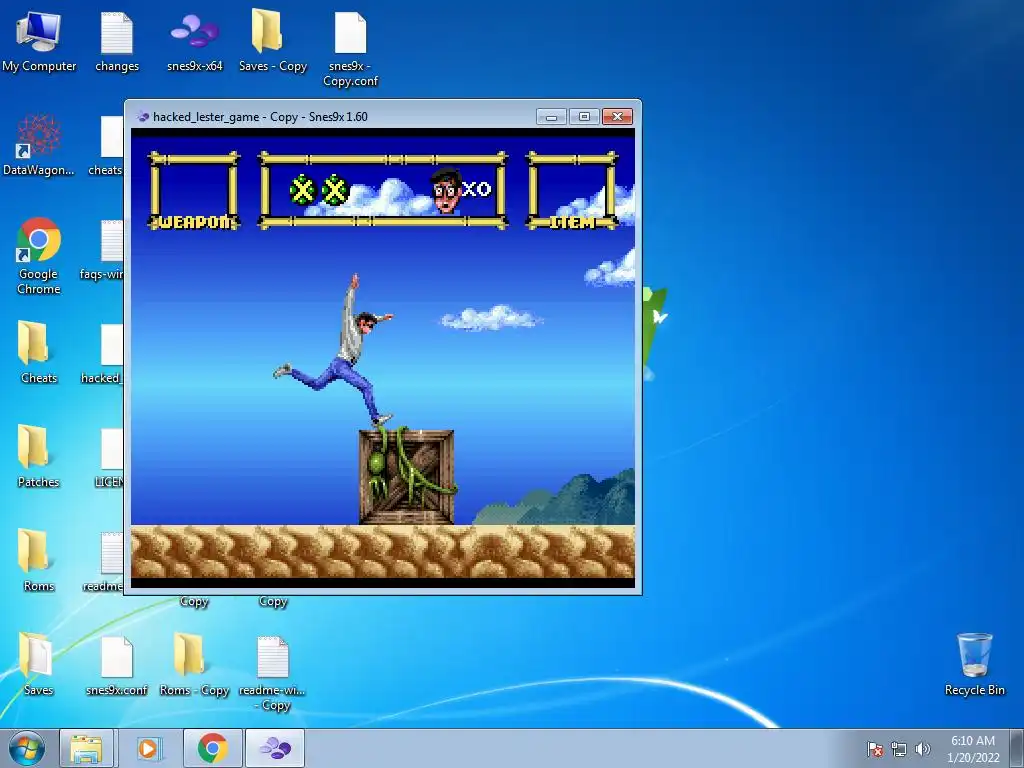Screen dimensions: 1024x768
Task: Maximize the Snes9x window
Action: [584, 117]
